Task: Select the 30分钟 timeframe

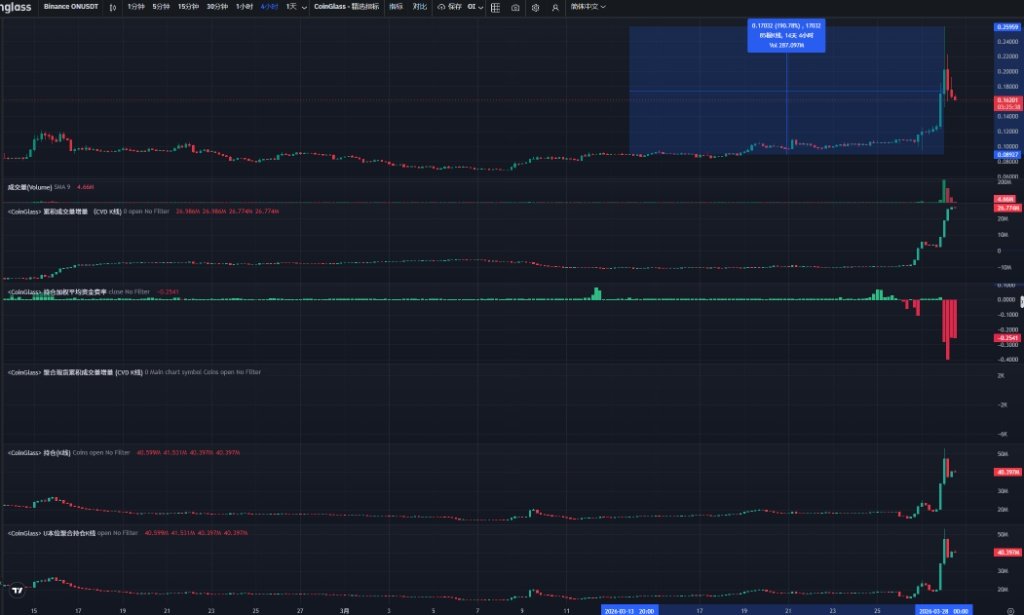Action: 217,7
